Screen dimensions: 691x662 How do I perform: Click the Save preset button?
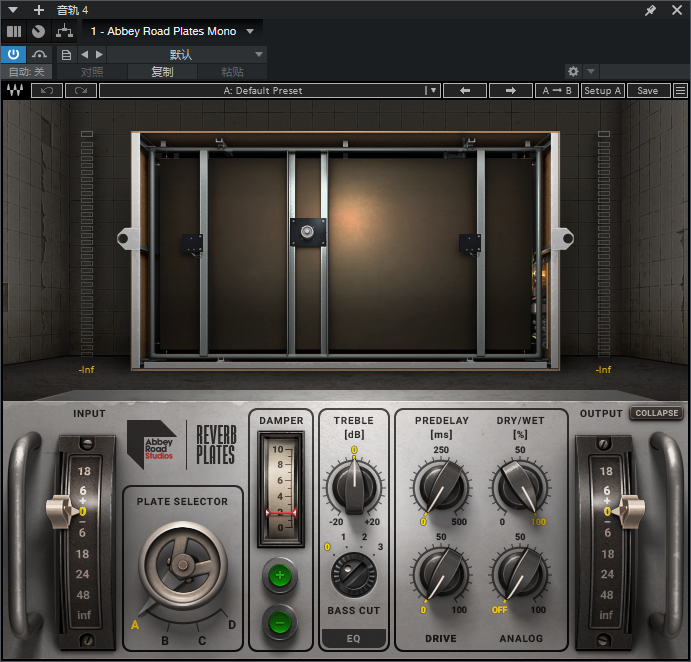click(648, 90)
